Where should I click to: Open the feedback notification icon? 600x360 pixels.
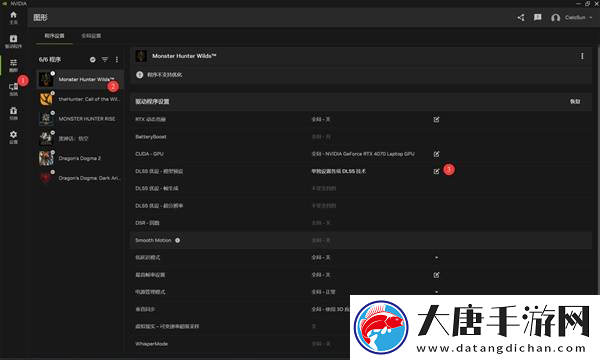coord(538,17)
